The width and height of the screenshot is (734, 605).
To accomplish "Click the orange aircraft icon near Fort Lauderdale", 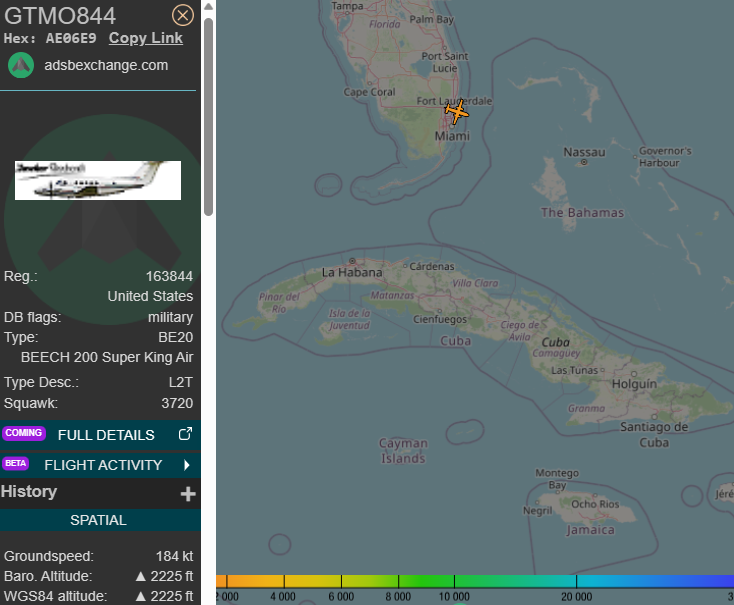I will click(x=456, y=112).
